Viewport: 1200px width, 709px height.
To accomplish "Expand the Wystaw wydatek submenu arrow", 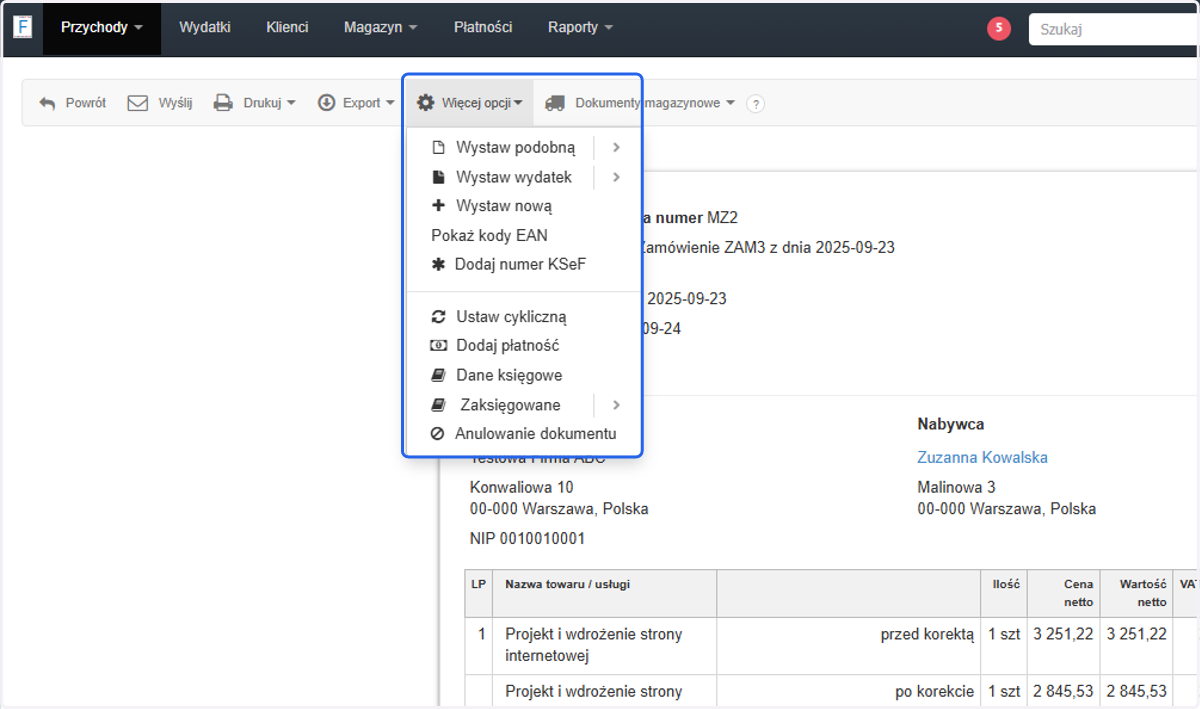I will point(616,177).
